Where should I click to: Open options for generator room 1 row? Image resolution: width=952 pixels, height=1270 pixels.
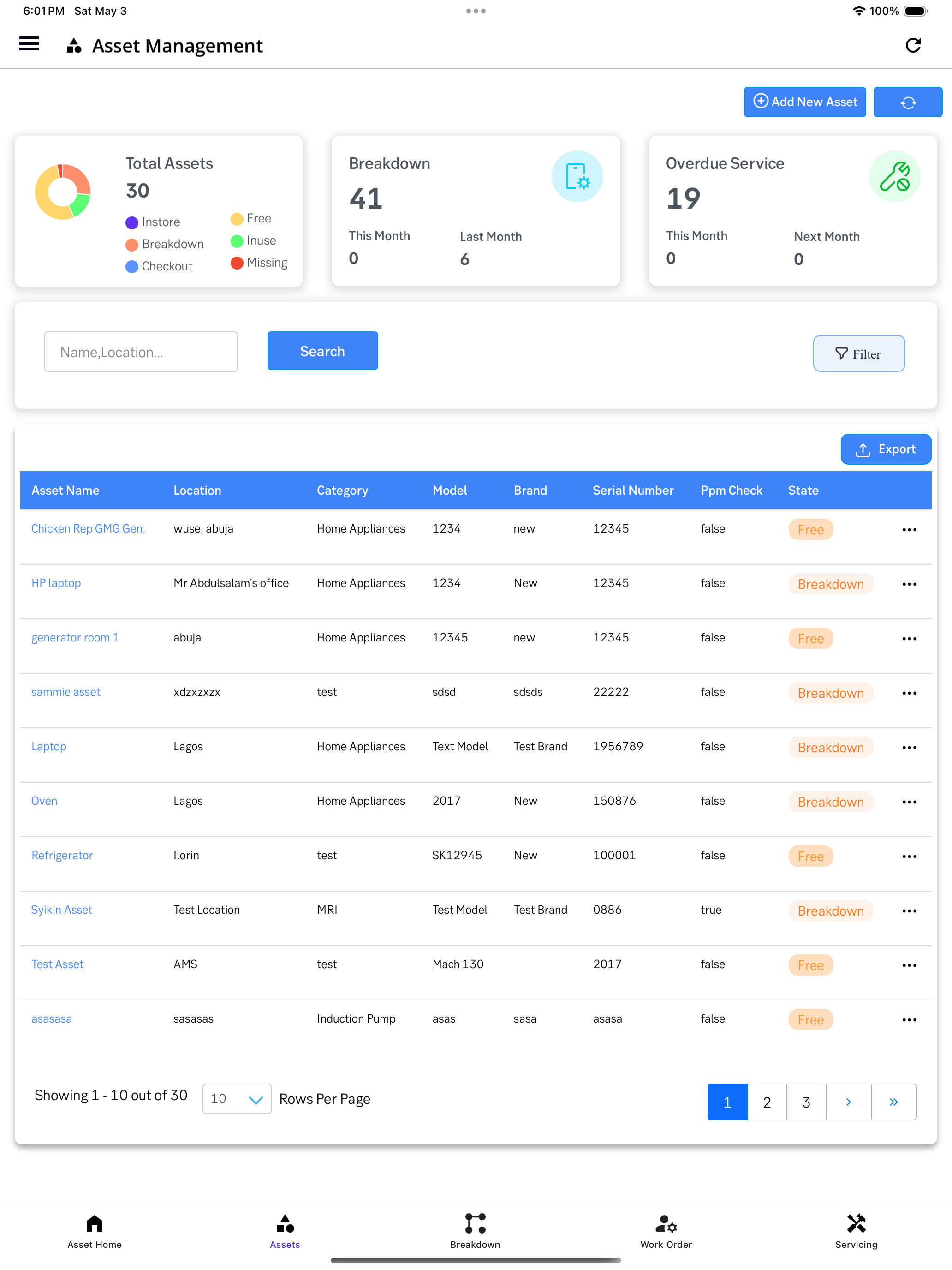pos(909,638)
